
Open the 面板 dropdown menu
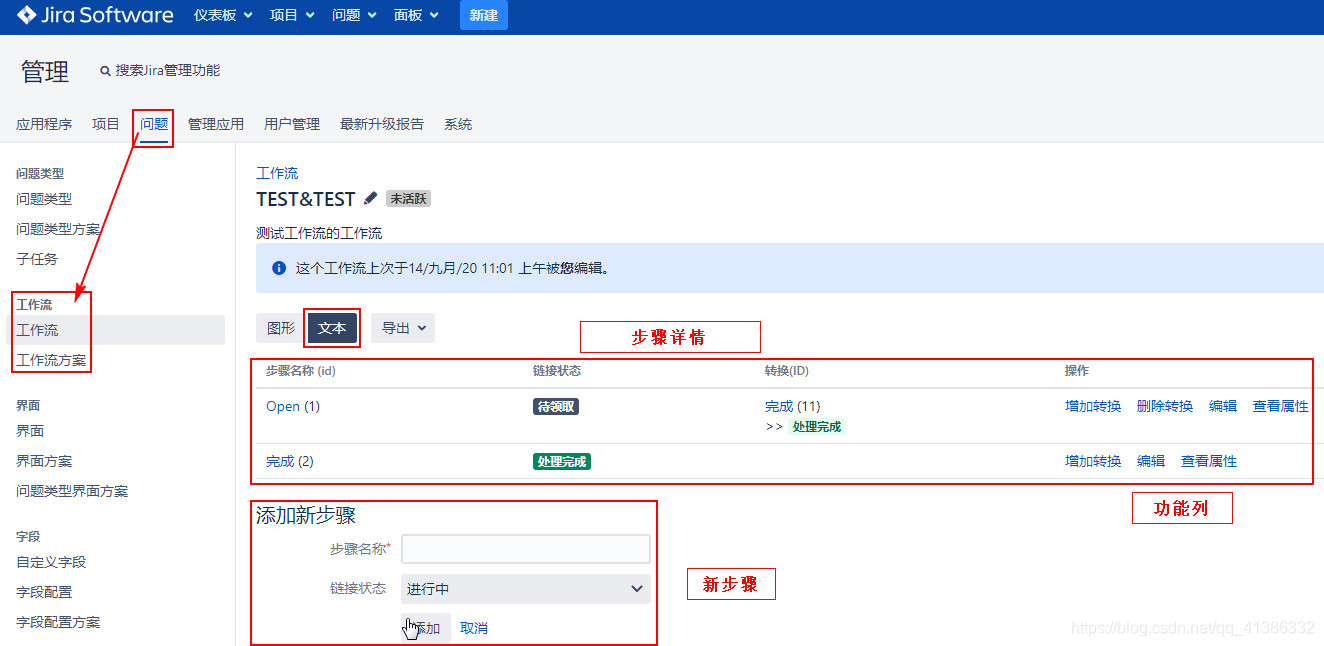pos(416,15)
